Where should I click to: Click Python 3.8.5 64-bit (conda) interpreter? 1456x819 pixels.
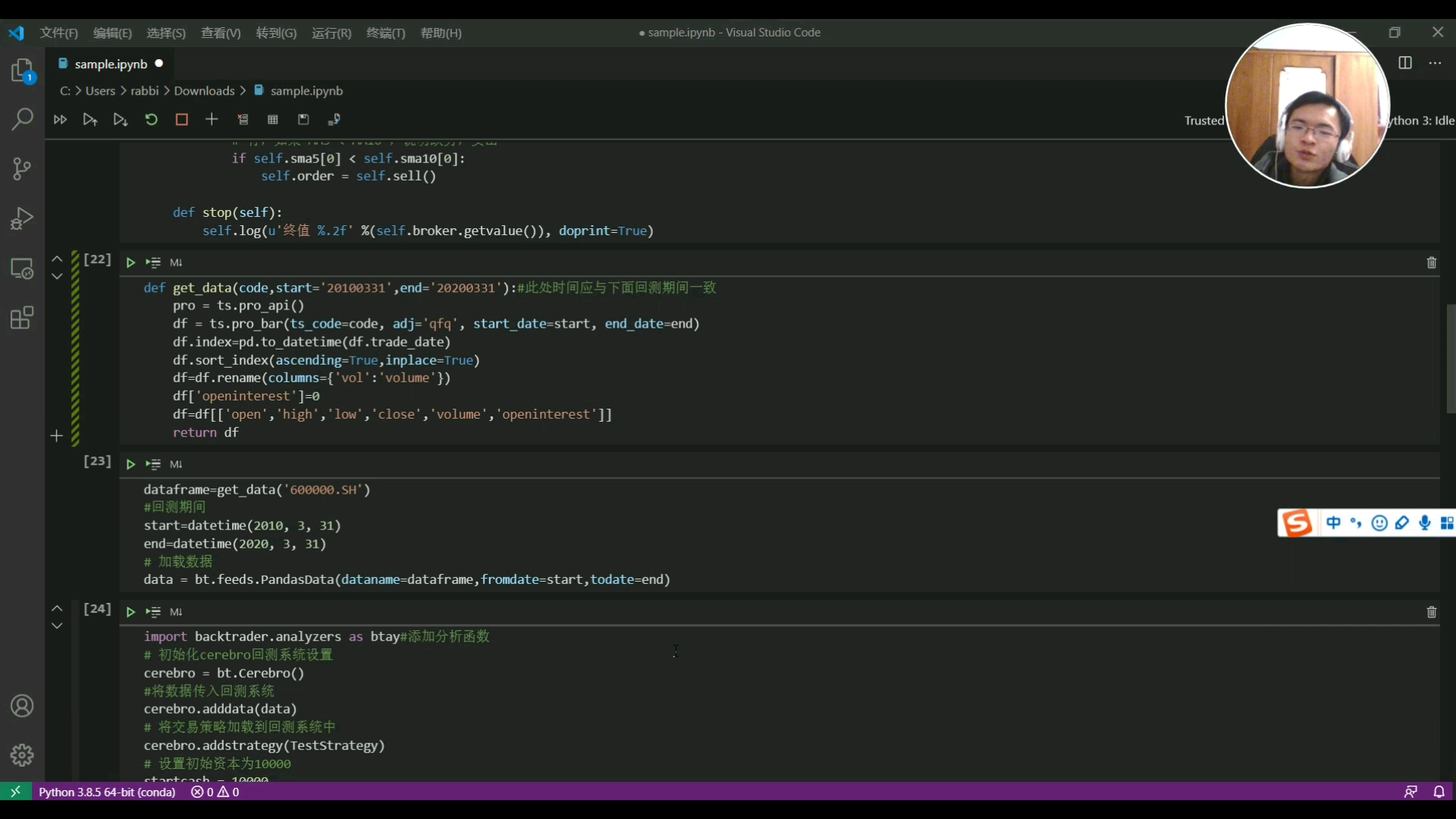coord(107,792)
